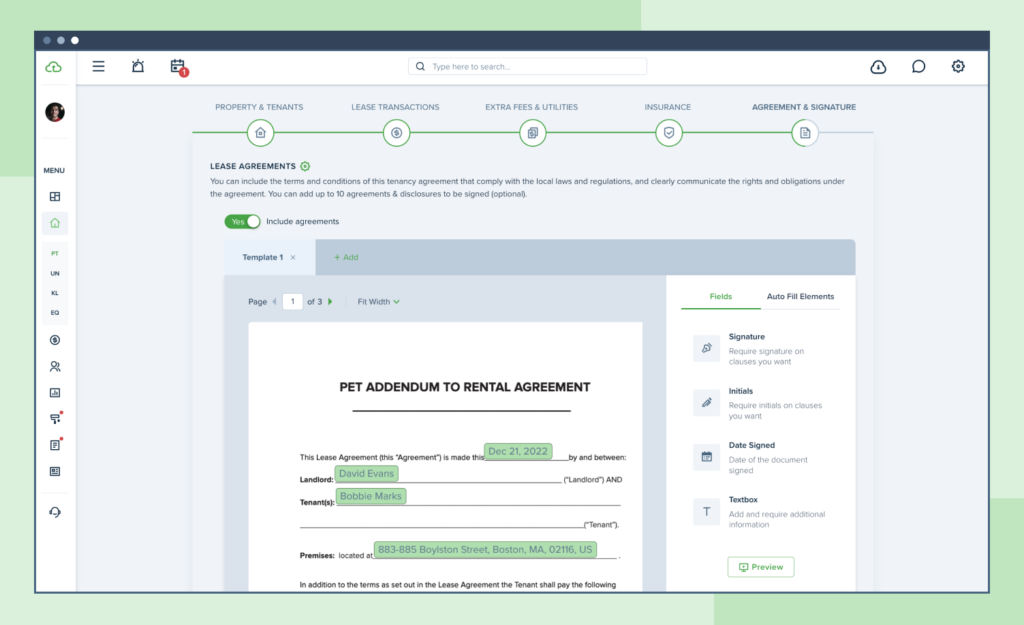Open the reports chart icon in sidebar

55,393
